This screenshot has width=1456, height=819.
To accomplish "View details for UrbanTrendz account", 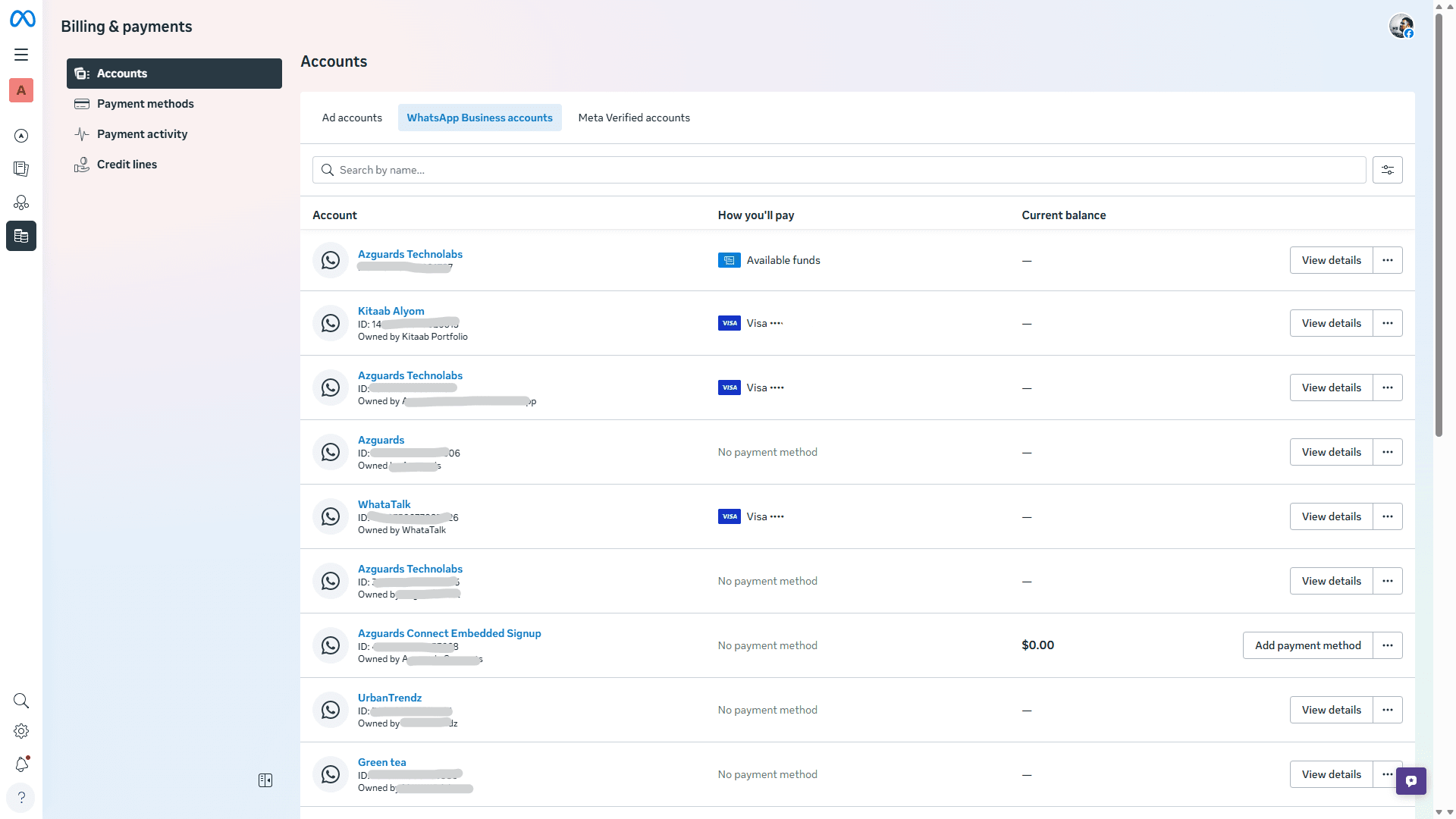I will pyautogui.click(x=1331, y=710).
